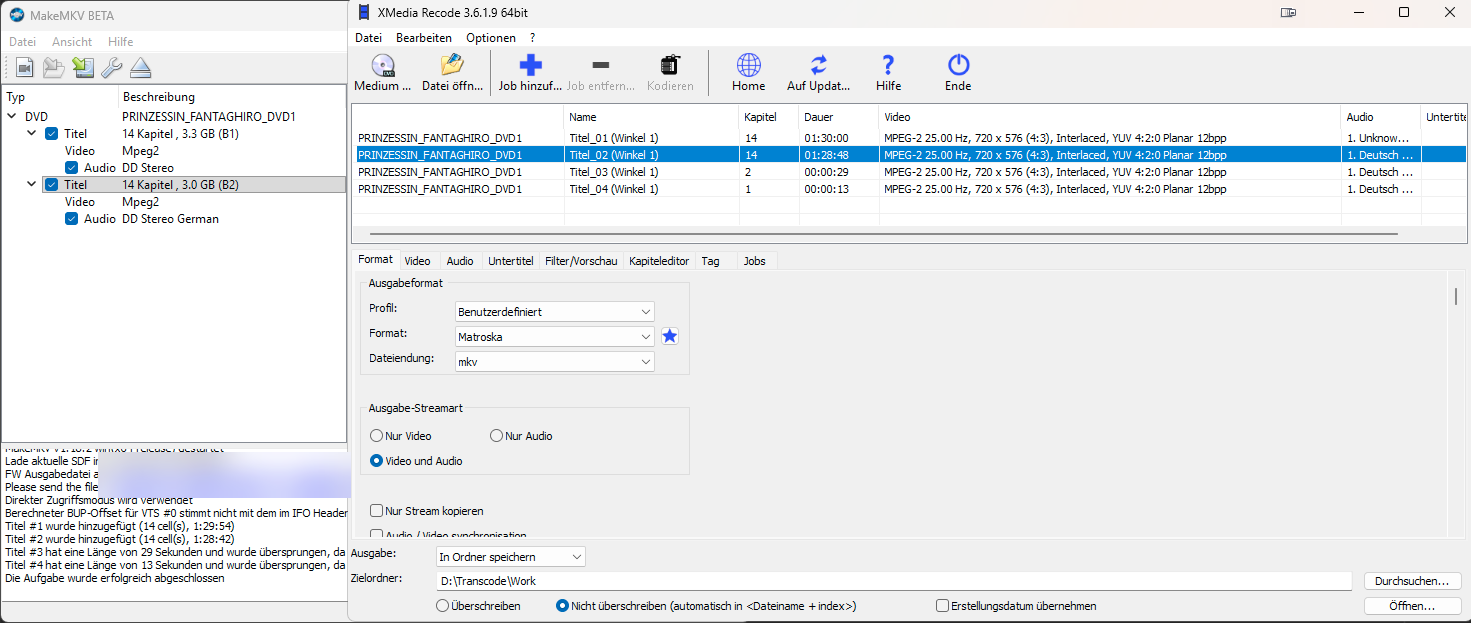Screen dimensions: 1471x623
Task: Click the Durchsuchen... button
Action: [1412, 581]
